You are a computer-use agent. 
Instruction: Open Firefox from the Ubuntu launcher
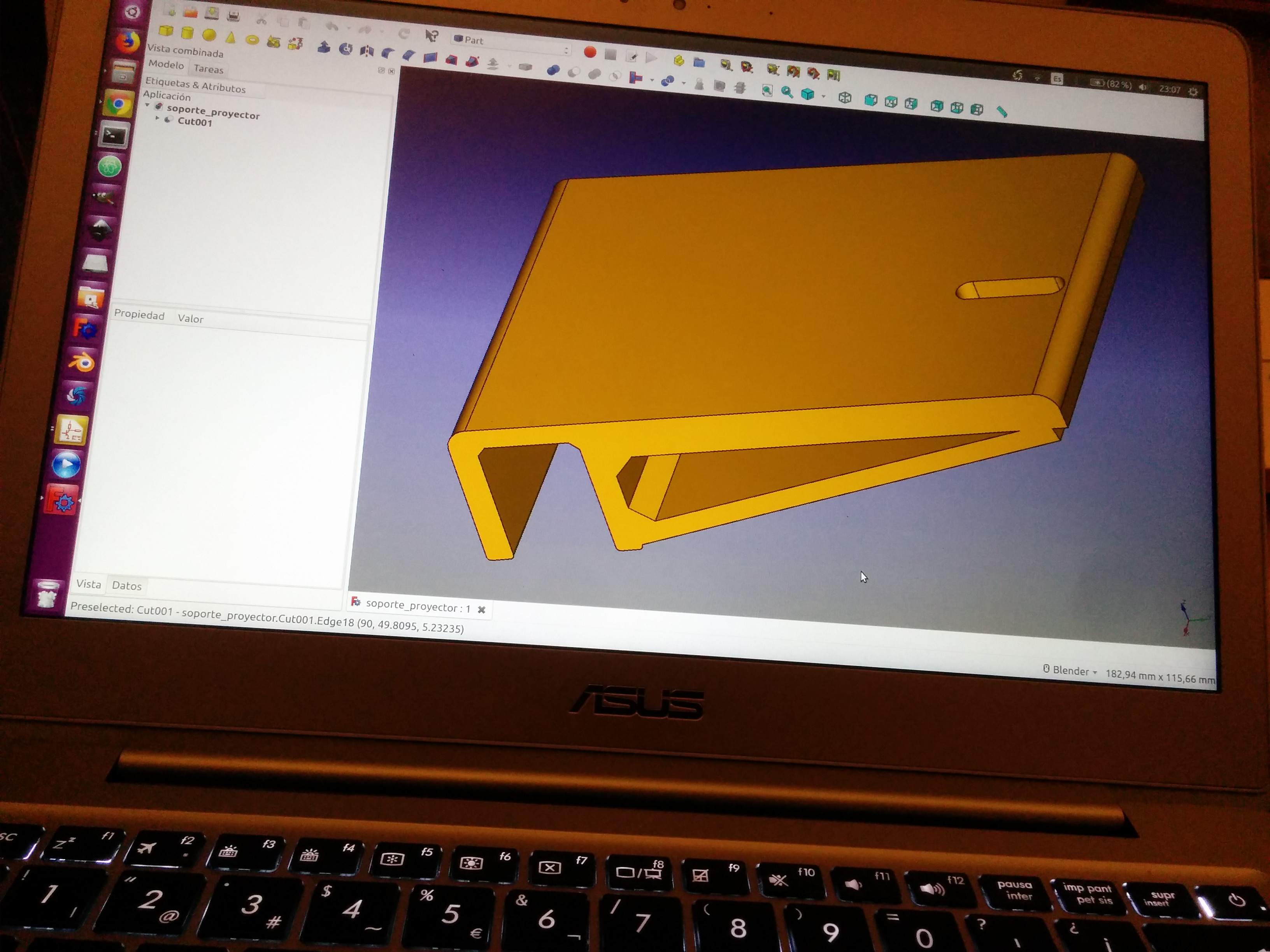point(128,41)
